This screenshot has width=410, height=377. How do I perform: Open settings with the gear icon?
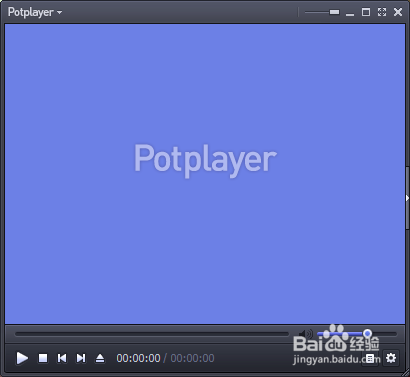pos(391,358)
